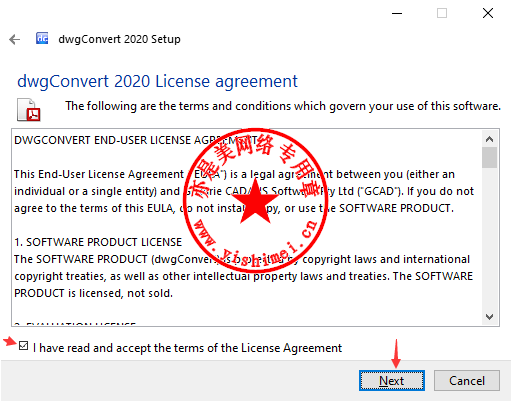The height and width of the screenshot is (402, 512).
Task: Uncheck the accept License Agreement checkbox
Action: click(23, 346)
